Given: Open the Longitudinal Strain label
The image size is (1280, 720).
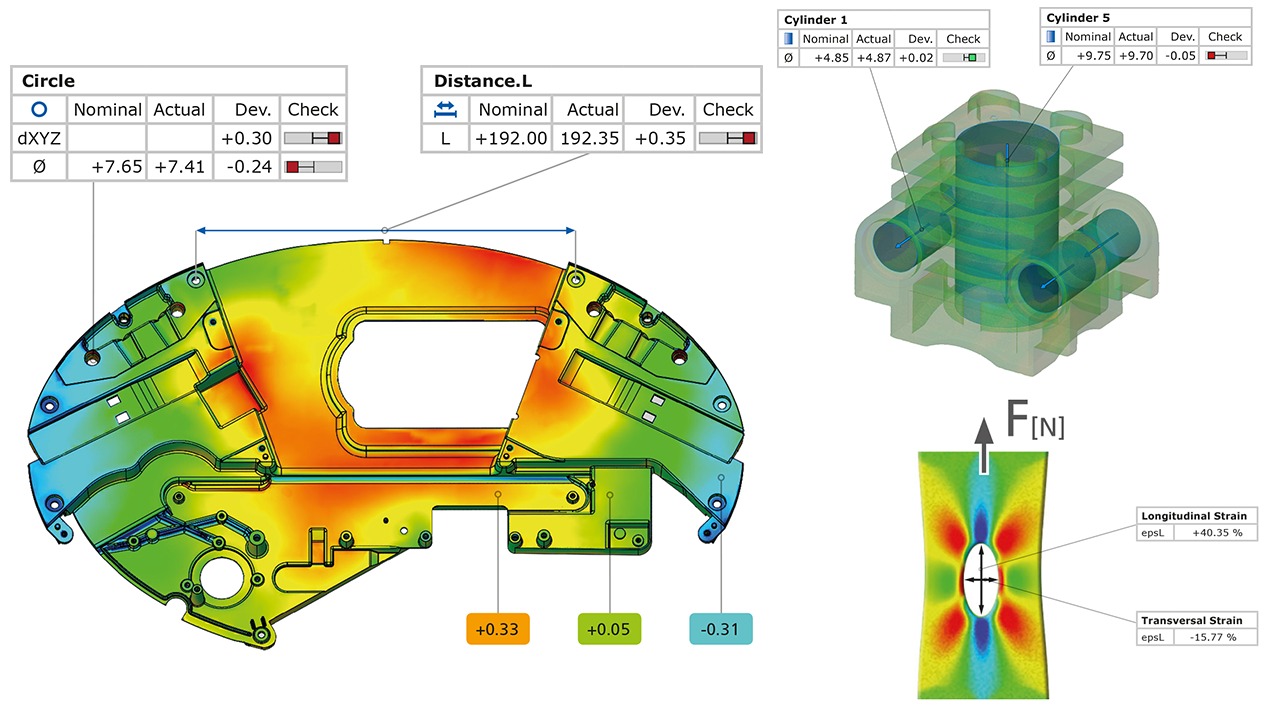Looking at the screenshot, I should click(x=1196, y=516).
